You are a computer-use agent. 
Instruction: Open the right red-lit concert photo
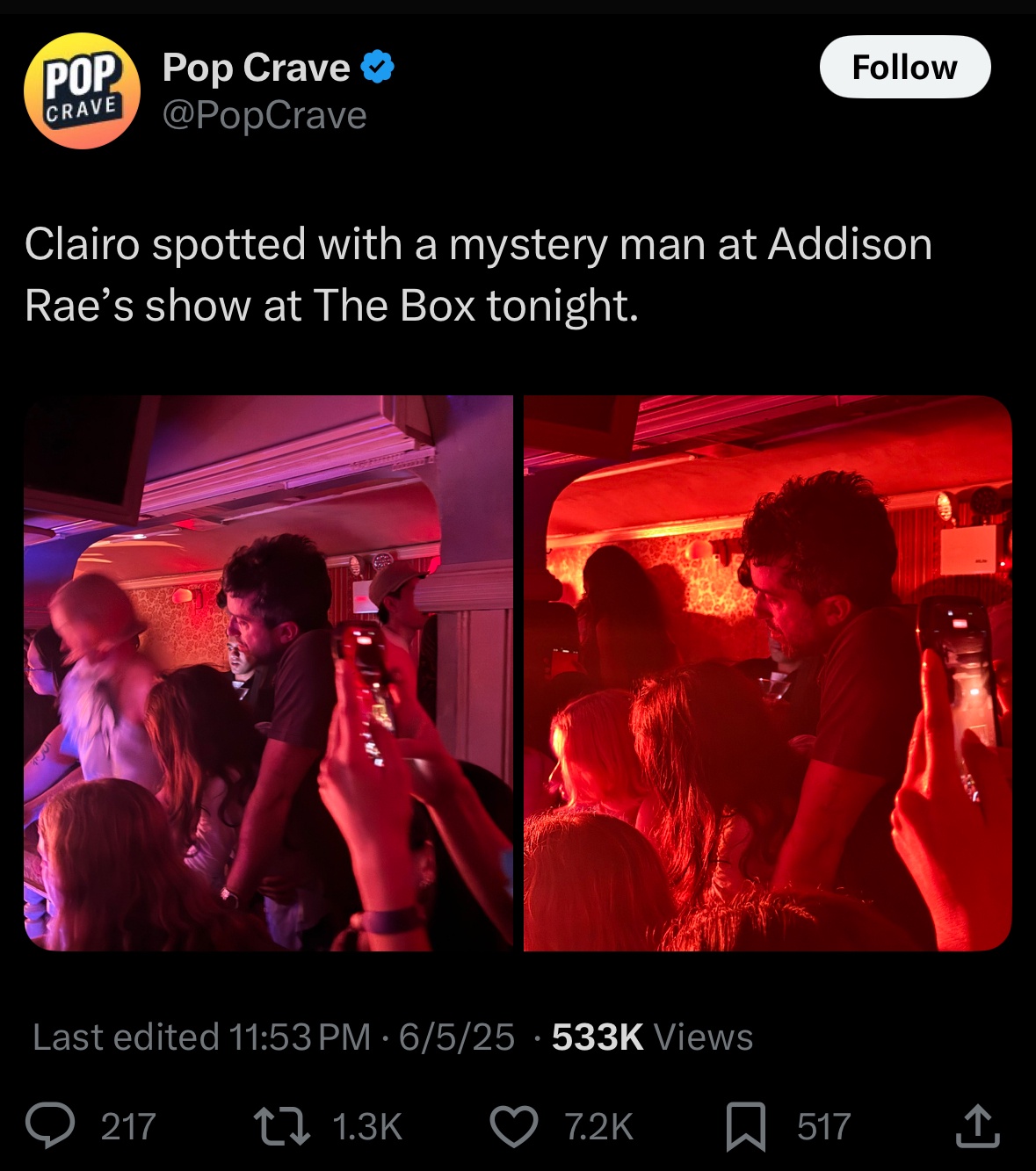point(768,673)
